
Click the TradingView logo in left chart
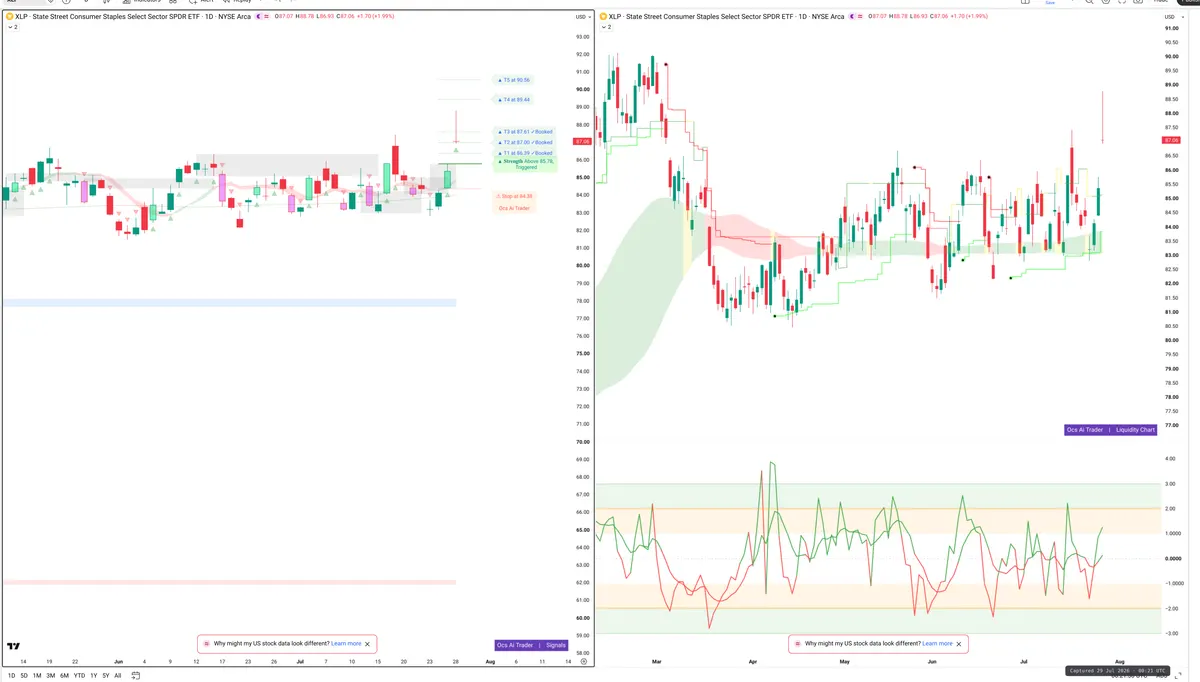click(x=14, y=646)
